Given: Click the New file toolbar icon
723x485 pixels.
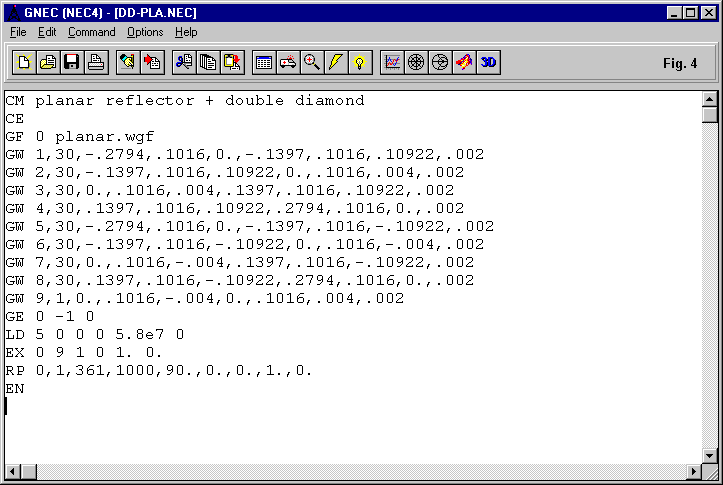Looking at the screenshot, I should point(24,62).
